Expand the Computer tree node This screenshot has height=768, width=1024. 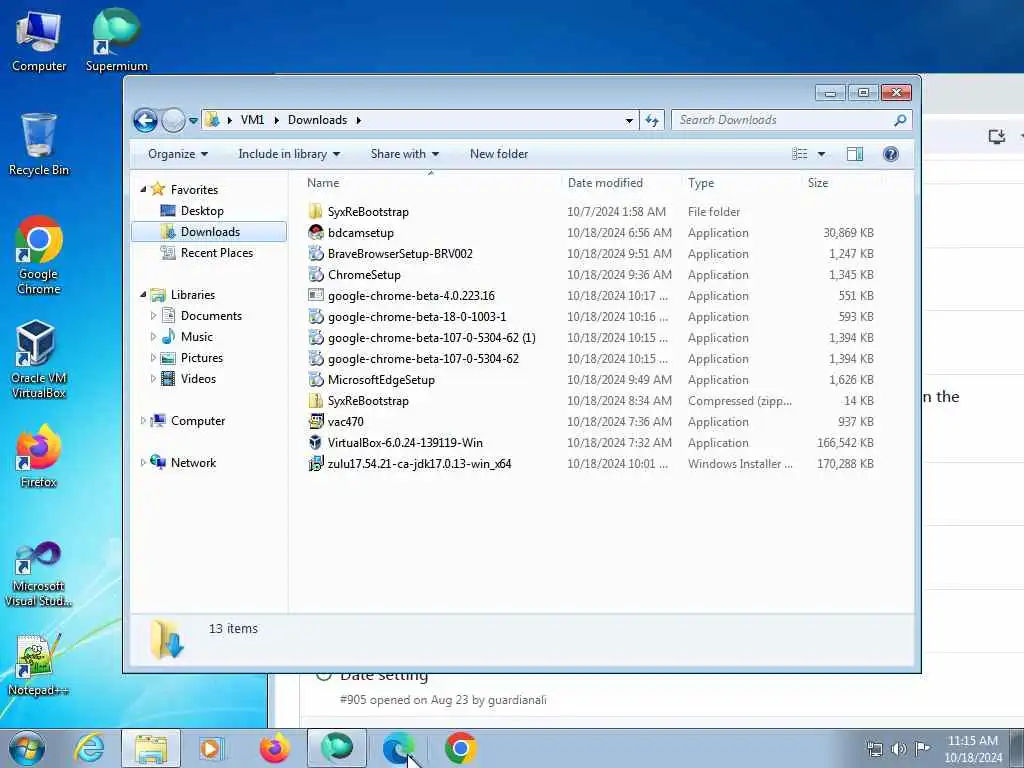(x=143, y=421)
